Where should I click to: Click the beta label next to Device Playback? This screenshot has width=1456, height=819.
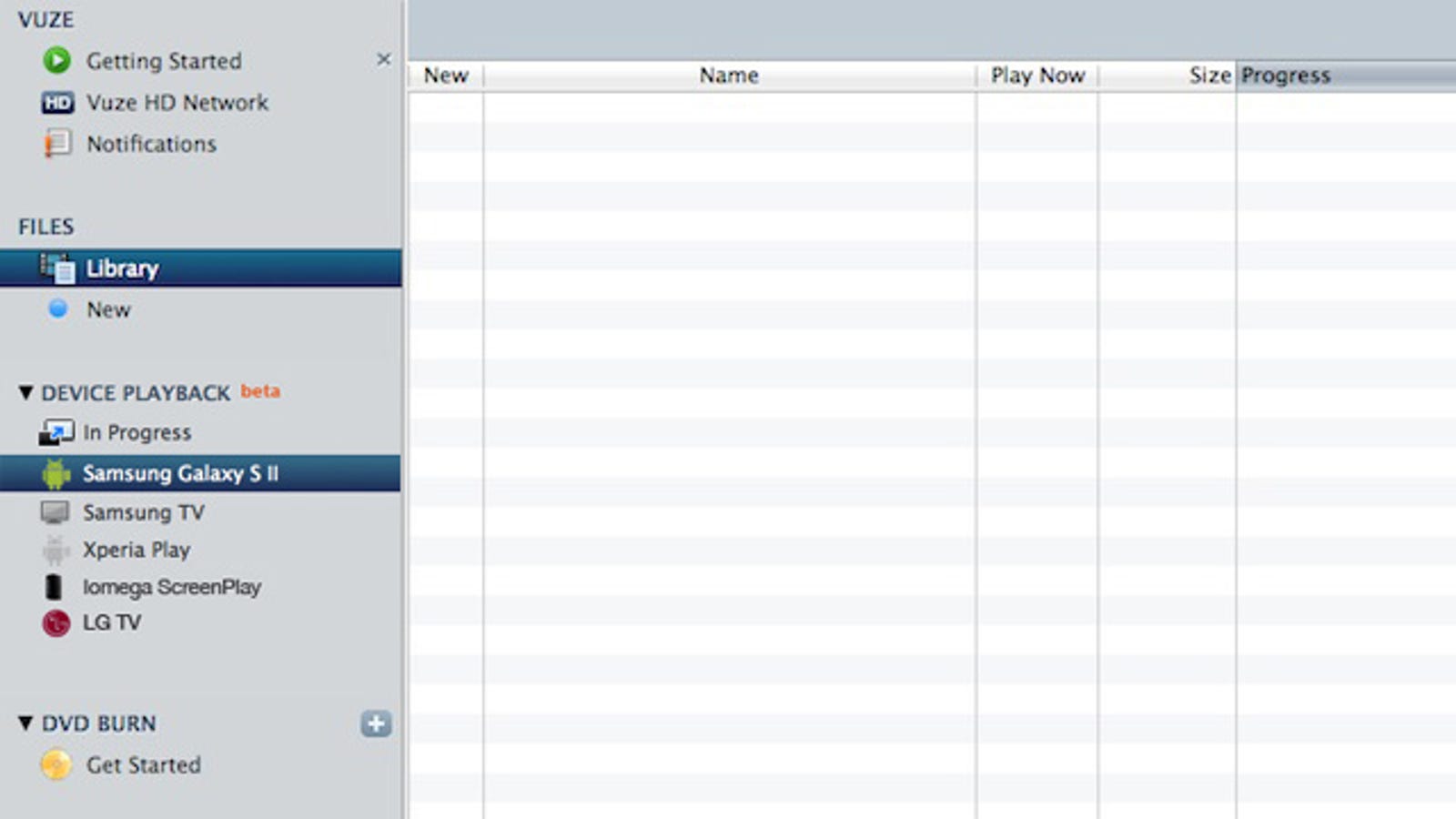(x=260, y=391)
